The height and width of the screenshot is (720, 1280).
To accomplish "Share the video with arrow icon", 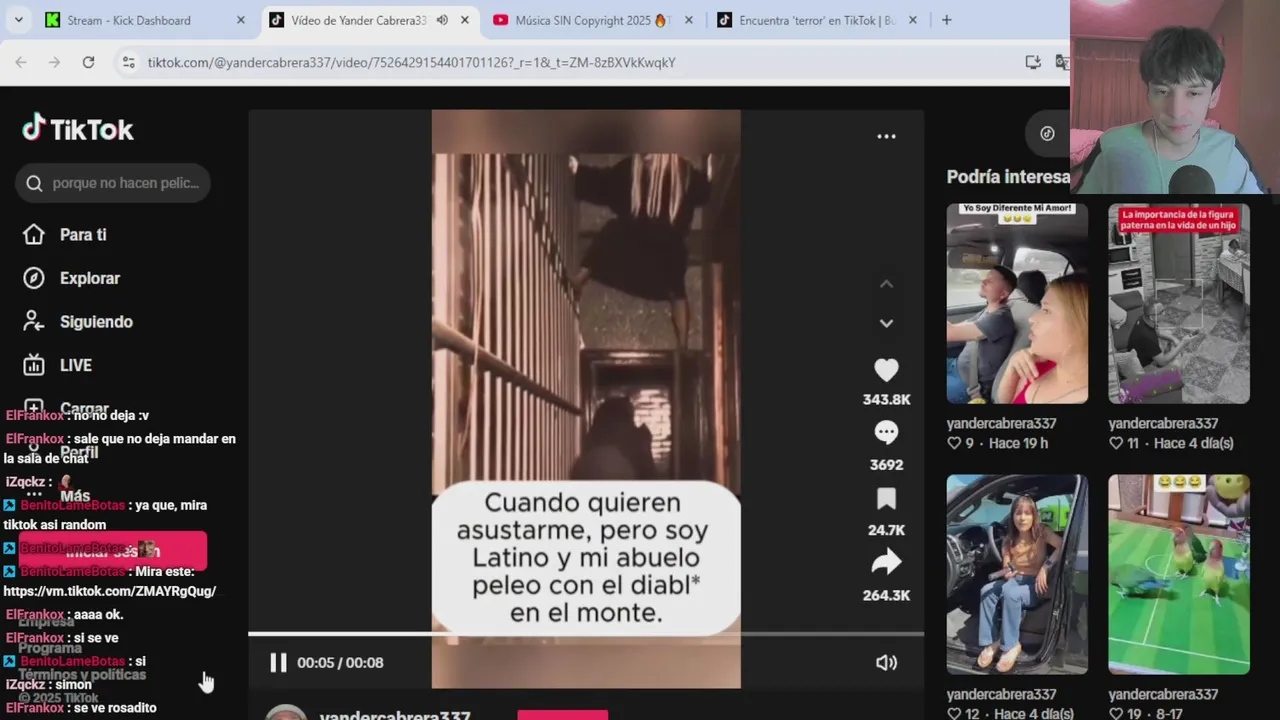I will 886,563.
